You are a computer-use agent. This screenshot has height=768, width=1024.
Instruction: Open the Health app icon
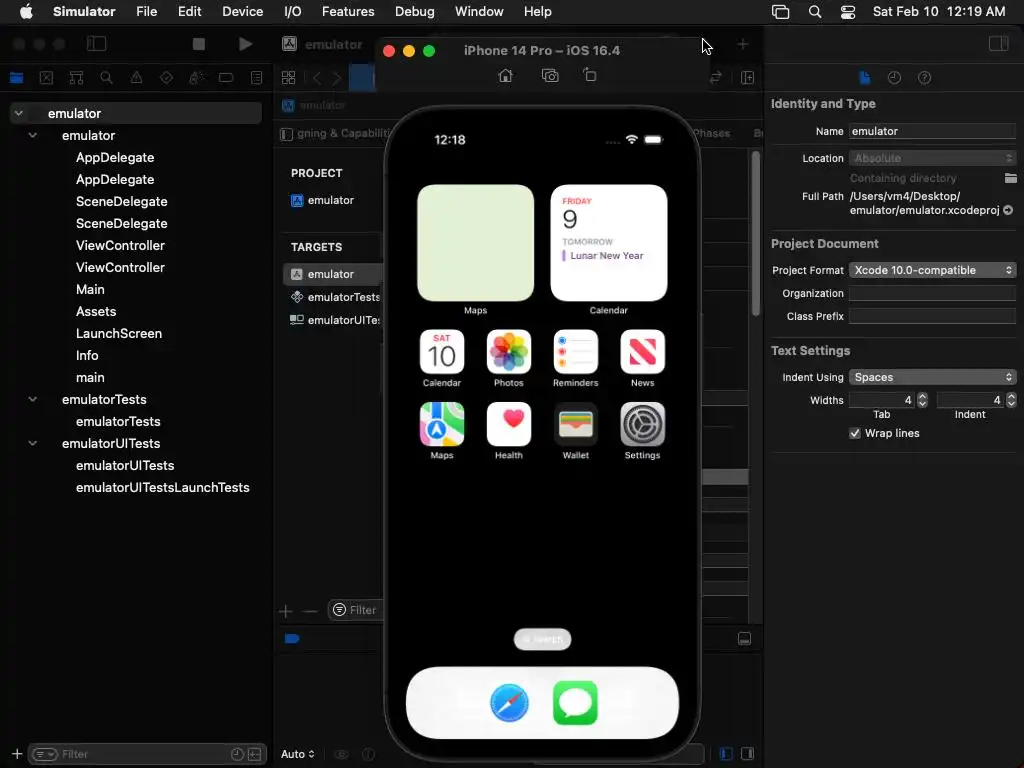[509, 424]
